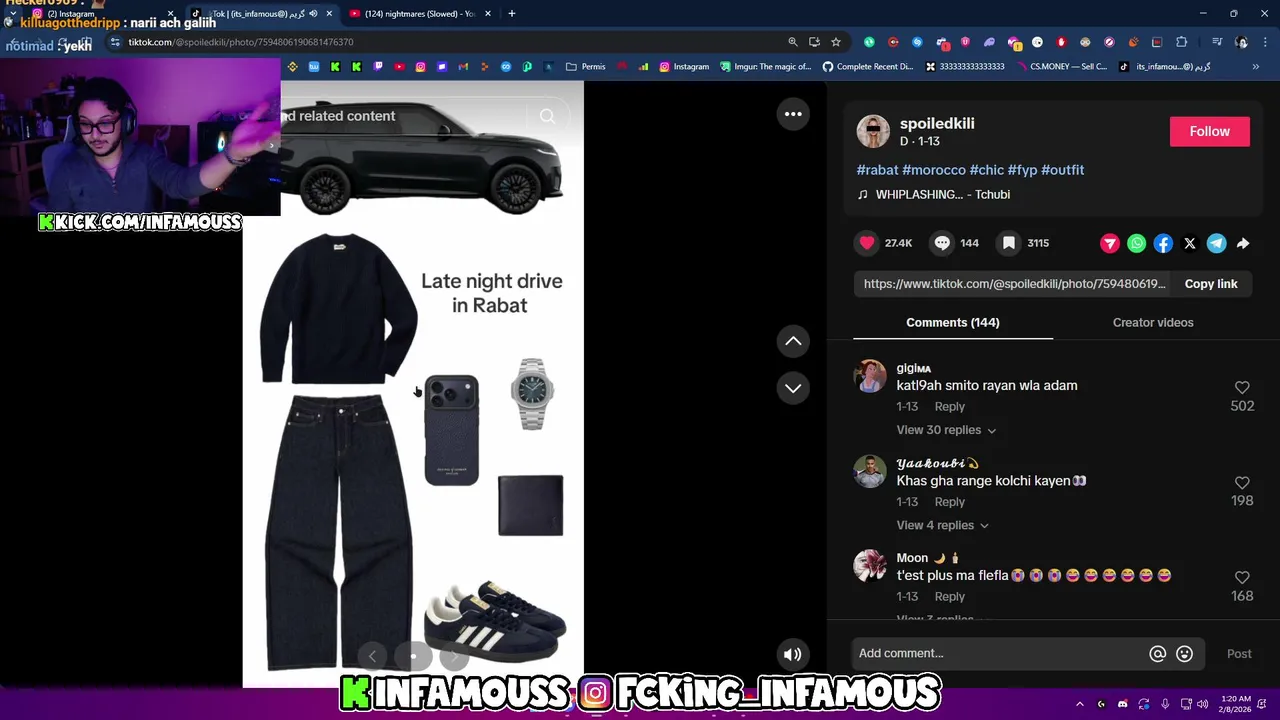
Task: Open a new browser tab
Action: tap(512, 13)
